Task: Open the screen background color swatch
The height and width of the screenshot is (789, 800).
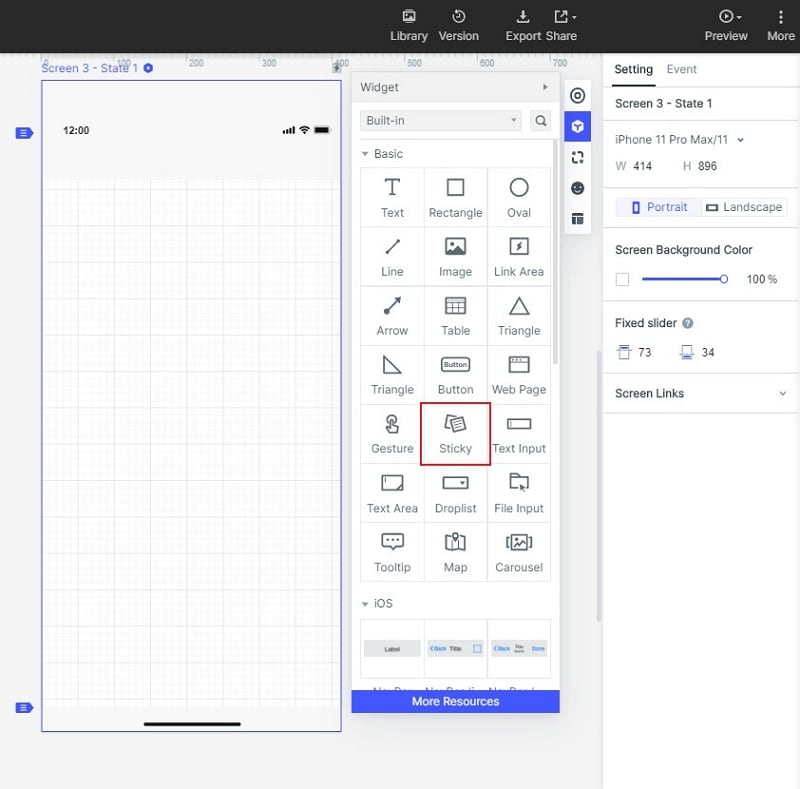Action: coord(622,279)
